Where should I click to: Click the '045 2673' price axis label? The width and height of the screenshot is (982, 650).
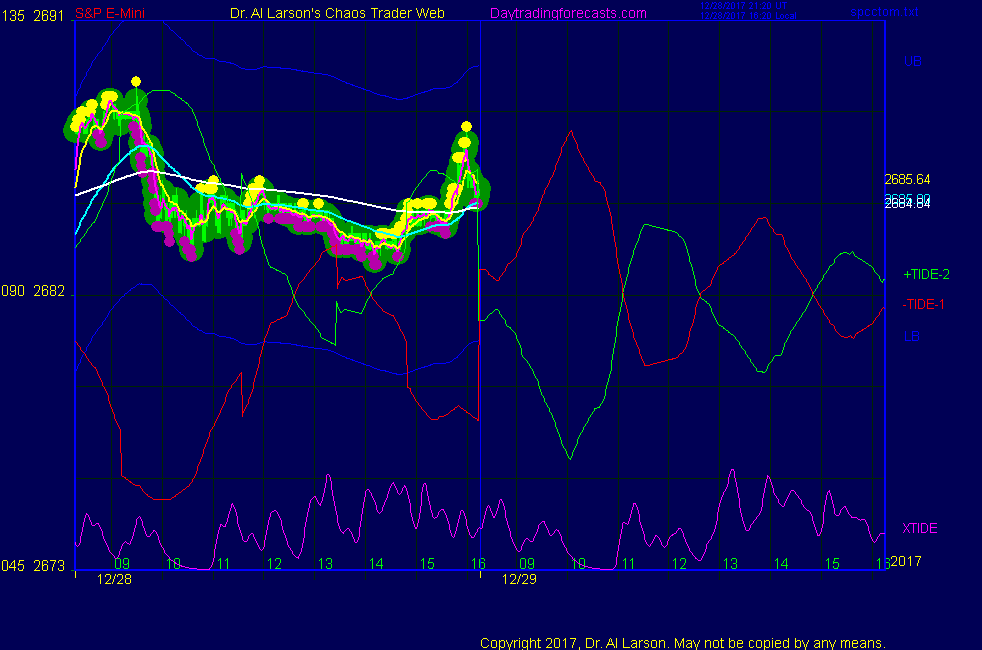click(33, 566)
